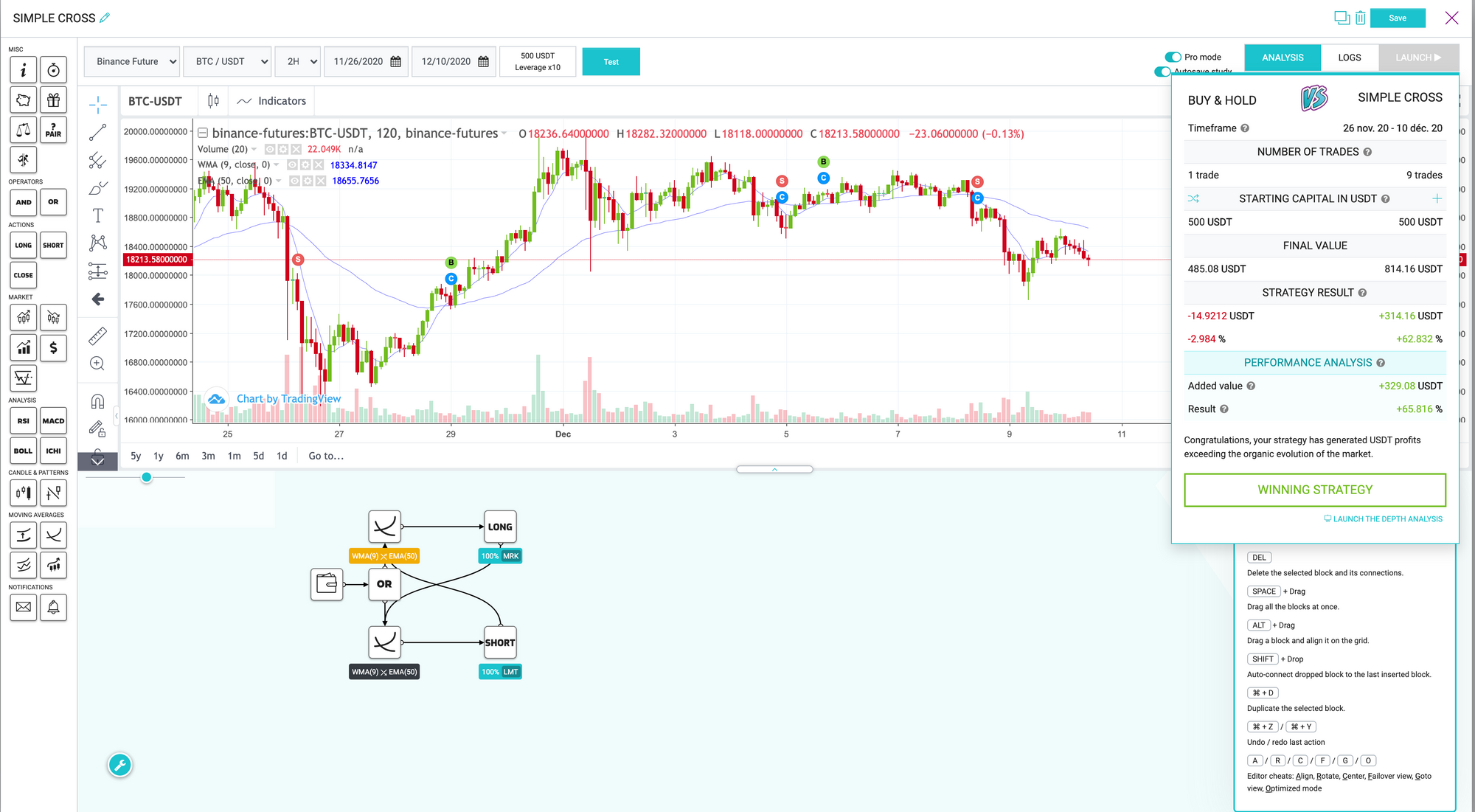Add the LONG action block from palette
This screenshot has height=812, width=1475.
(24, 246)
